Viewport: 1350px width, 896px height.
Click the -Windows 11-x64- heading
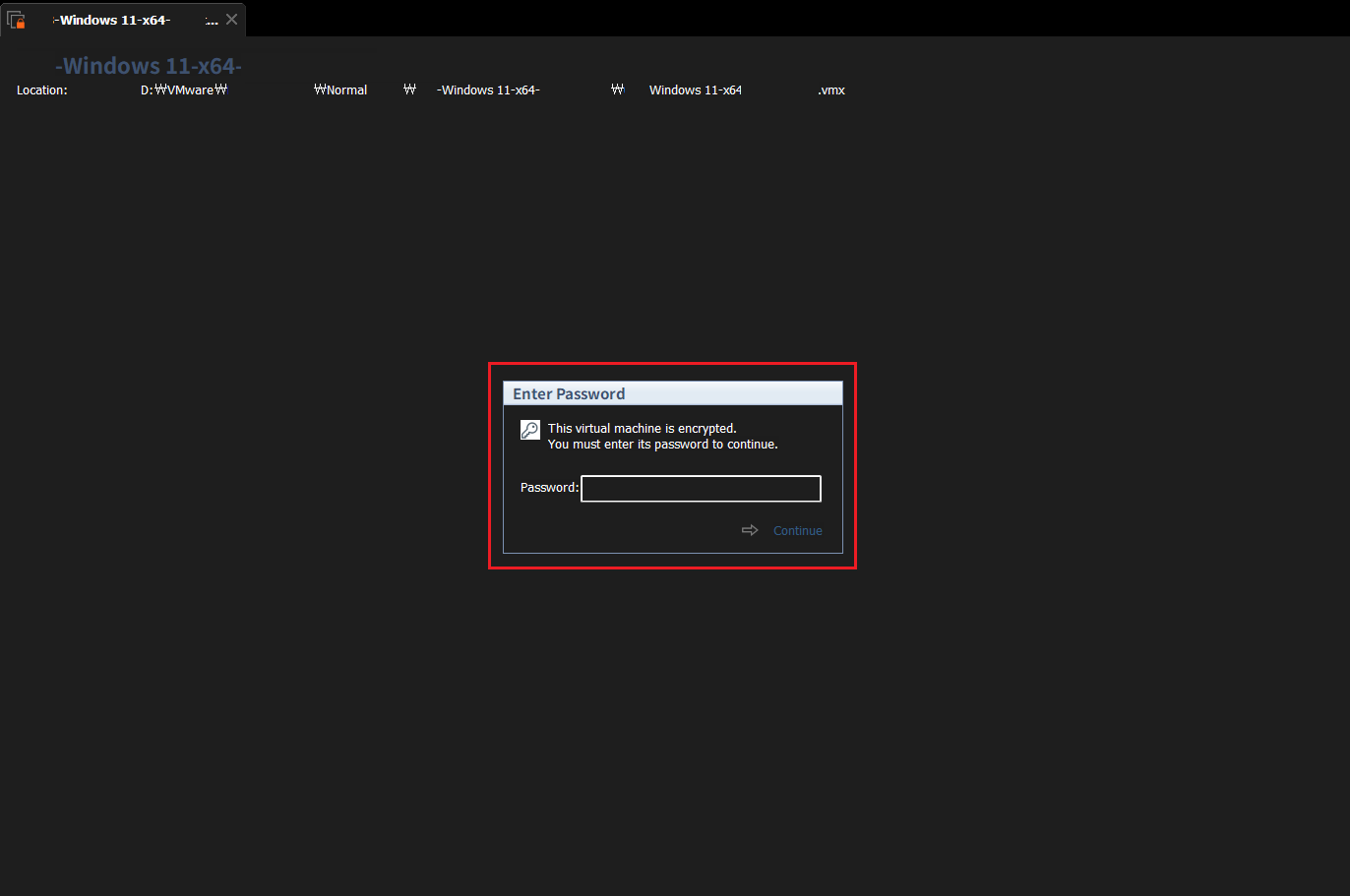tap(149, 66)
